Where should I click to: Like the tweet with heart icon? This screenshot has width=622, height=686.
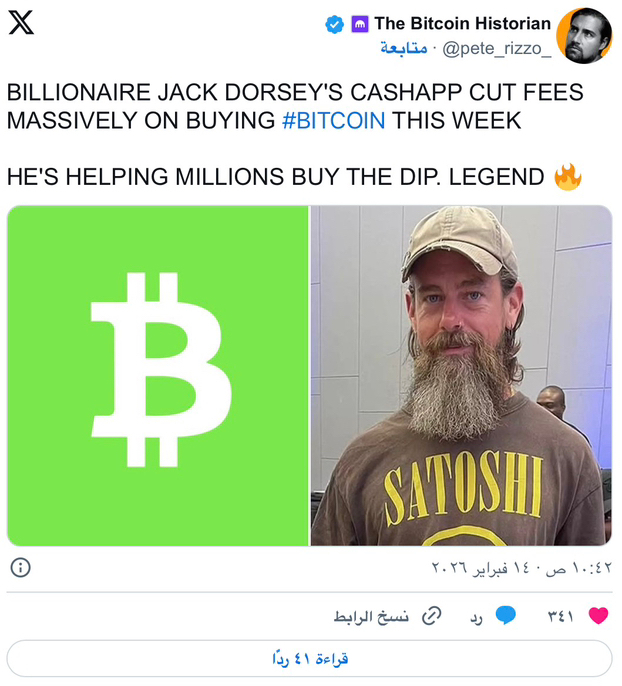(598, 616)
